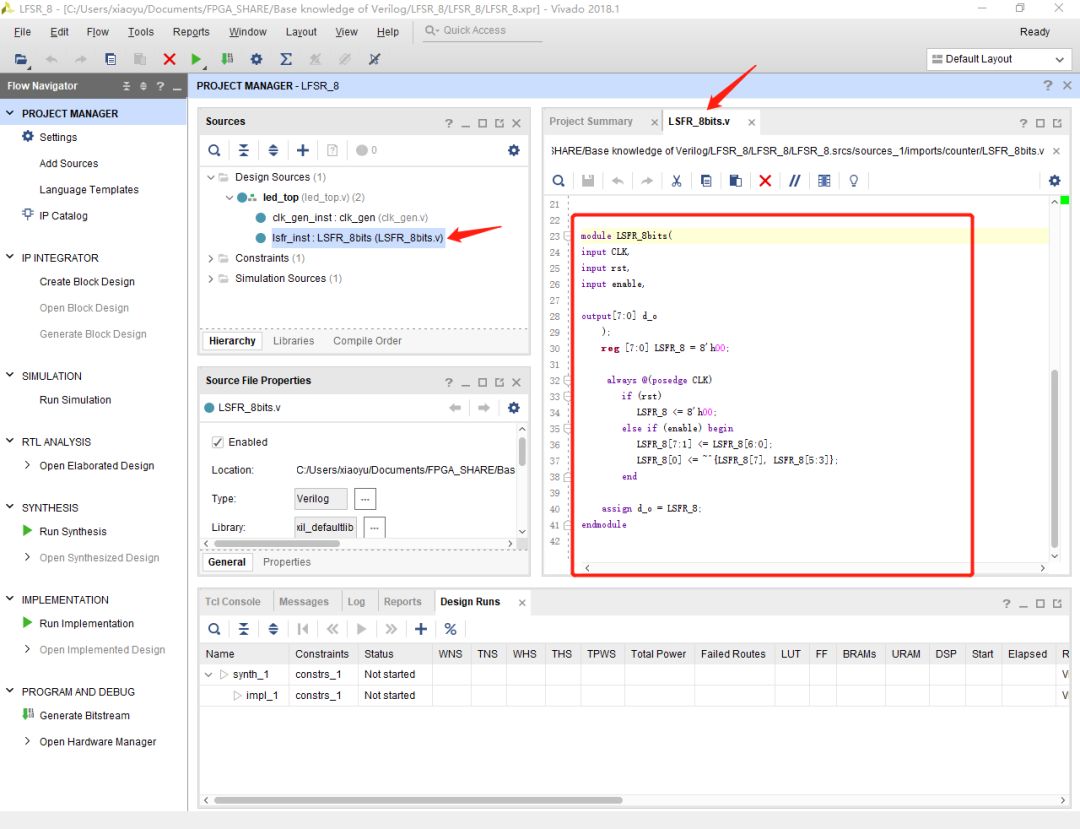Toggle line comments with slashes icon

click(x=794, y=180)
